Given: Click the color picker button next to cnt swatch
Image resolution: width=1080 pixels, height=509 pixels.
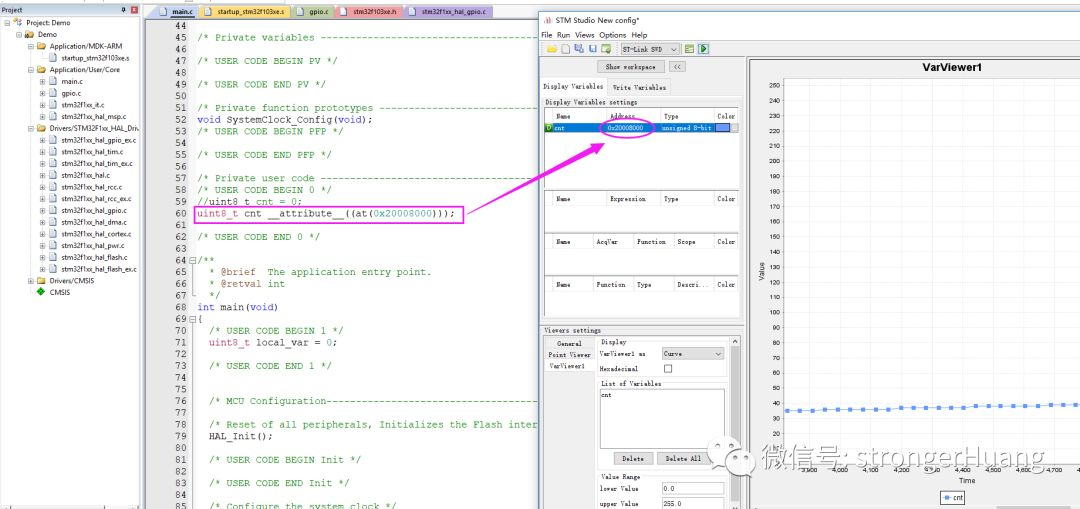Looking at the screenshot, I should tap(735, 127).
